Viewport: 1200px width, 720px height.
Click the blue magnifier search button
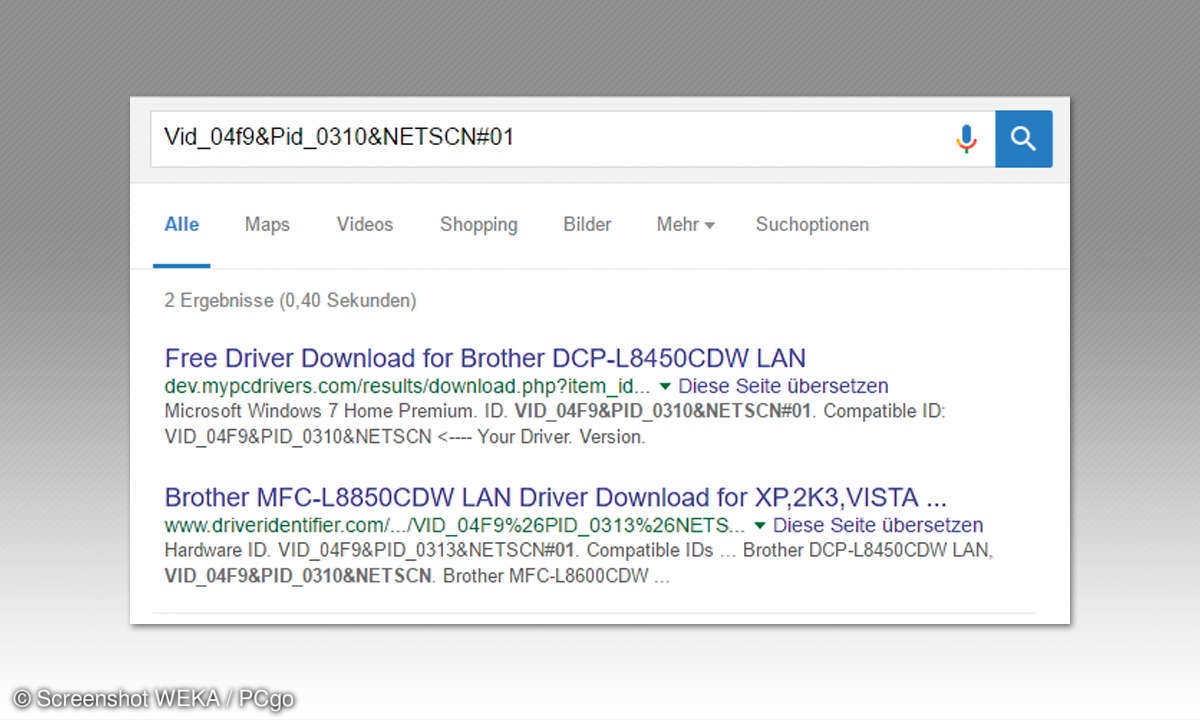(x=1023, y=138)
